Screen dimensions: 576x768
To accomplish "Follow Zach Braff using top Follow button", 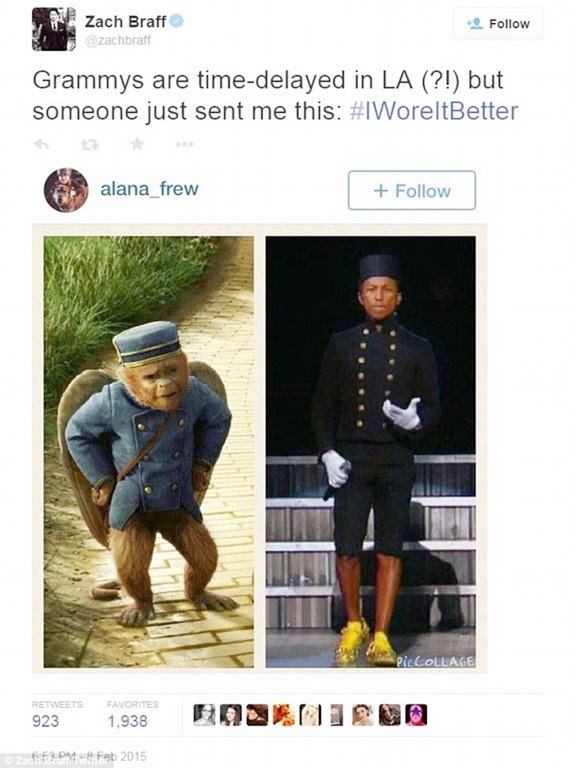I will coord(498,24).
